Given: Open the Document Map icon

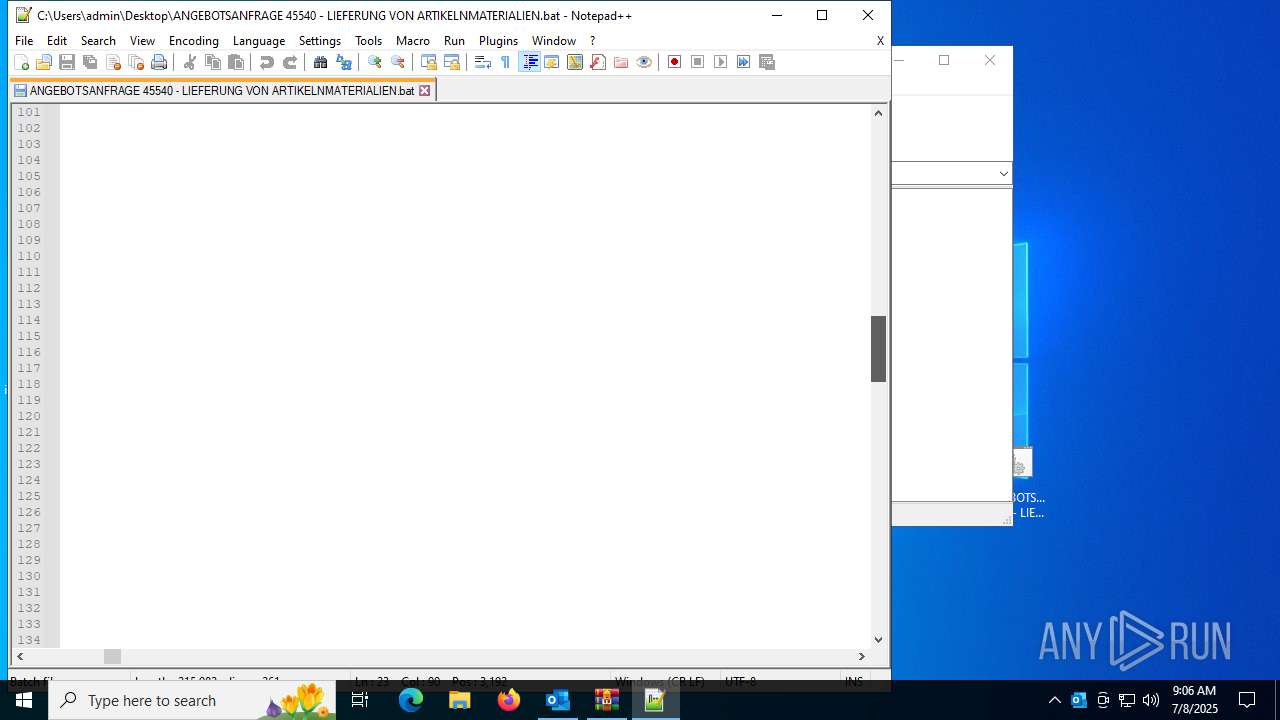Looking at the screenshot, I should point(575,62).
